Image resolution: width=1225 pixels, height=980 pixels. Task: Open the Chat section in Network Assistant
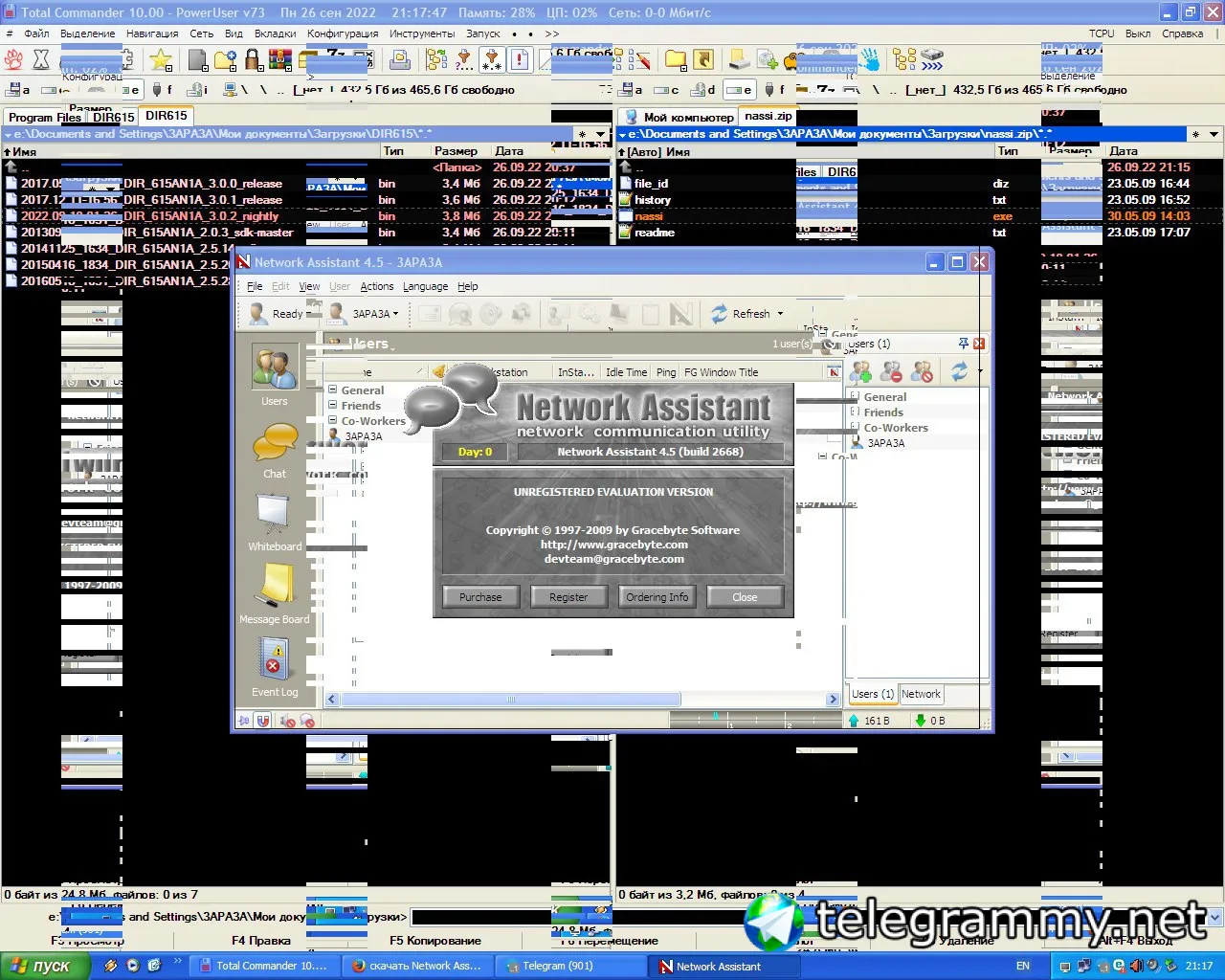(275, 451)
